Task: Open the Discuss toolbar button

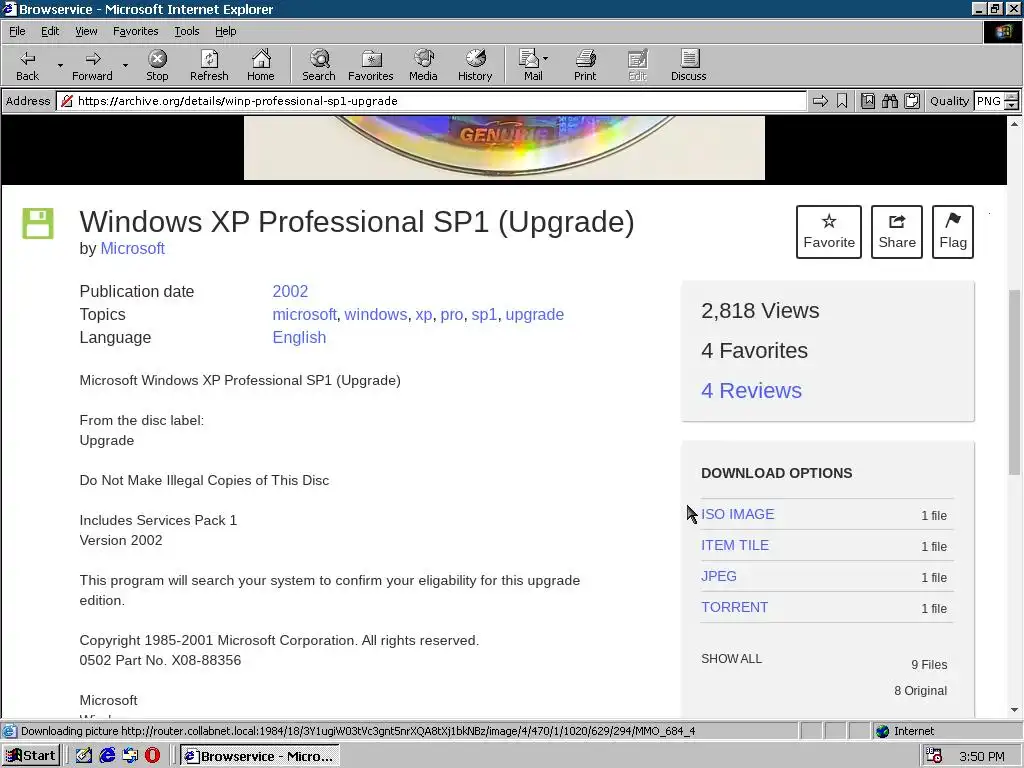Action: point(688,65)
